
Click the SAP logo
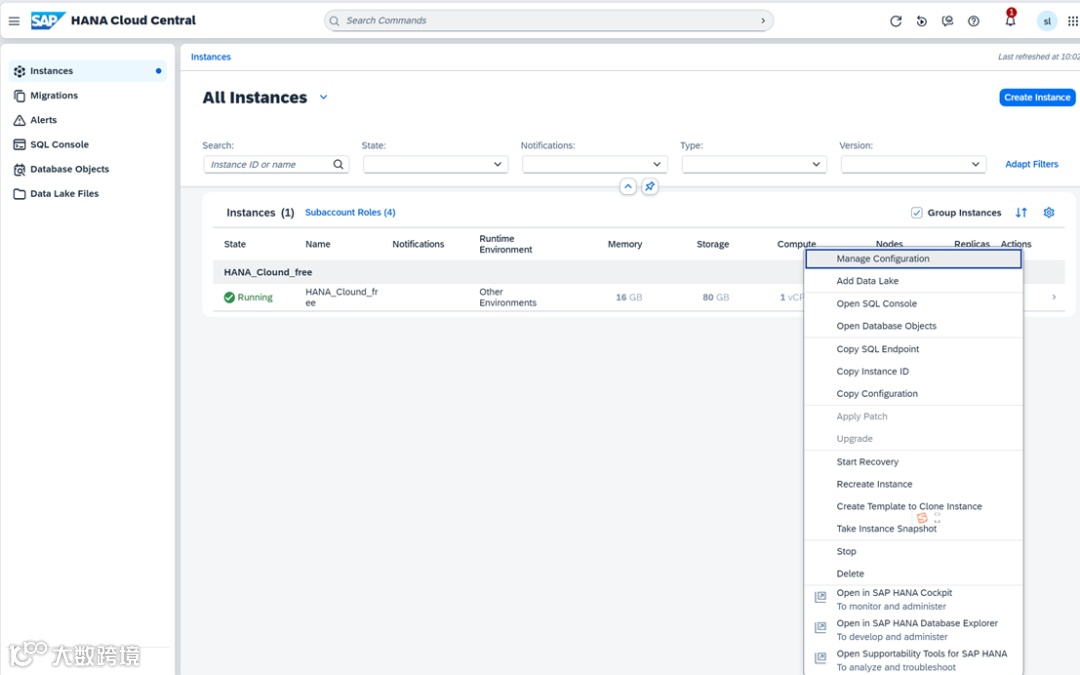(x=47, y=21)
